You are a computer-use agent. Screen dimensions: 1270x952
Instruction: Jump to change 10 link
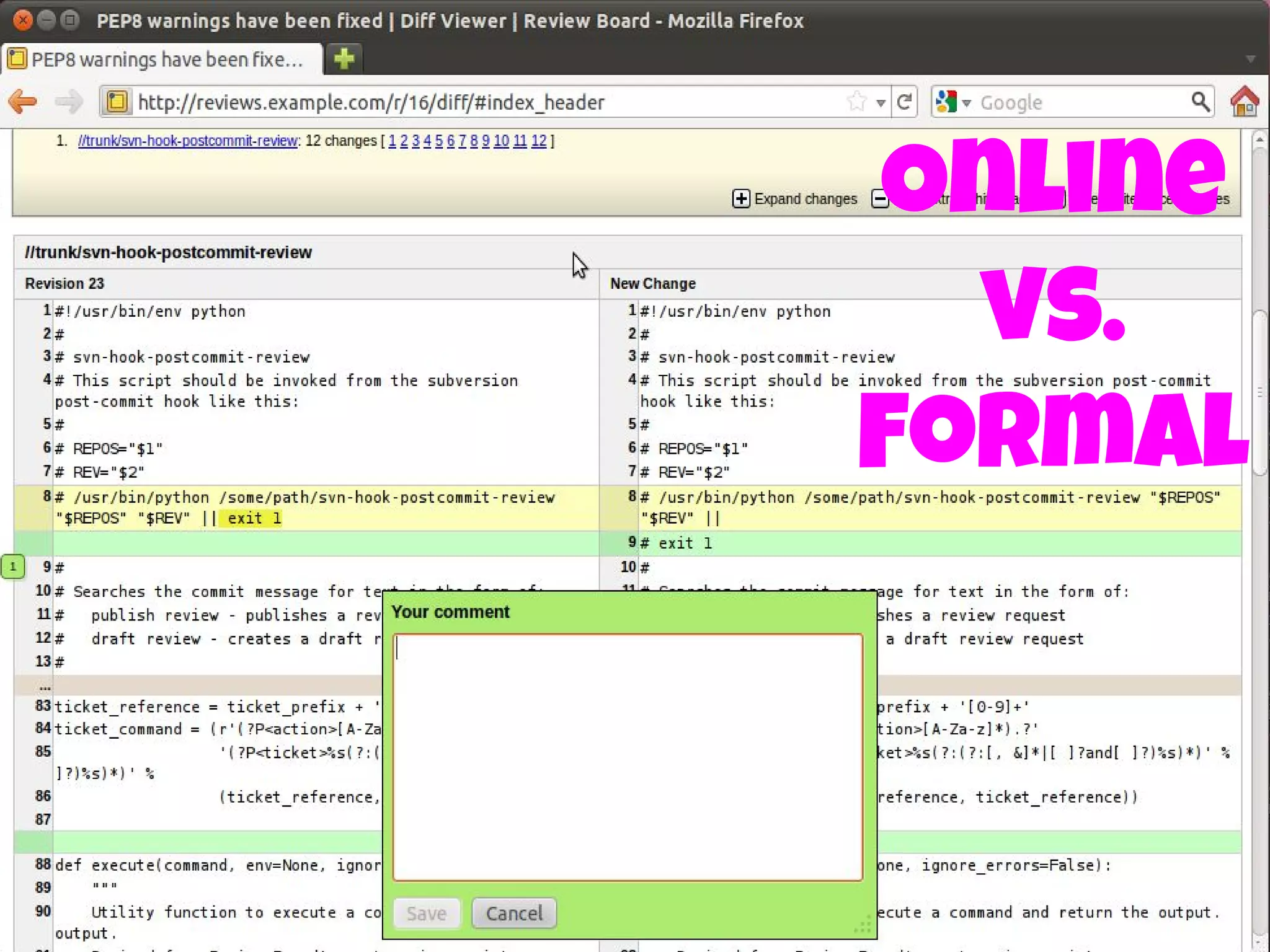501,141
